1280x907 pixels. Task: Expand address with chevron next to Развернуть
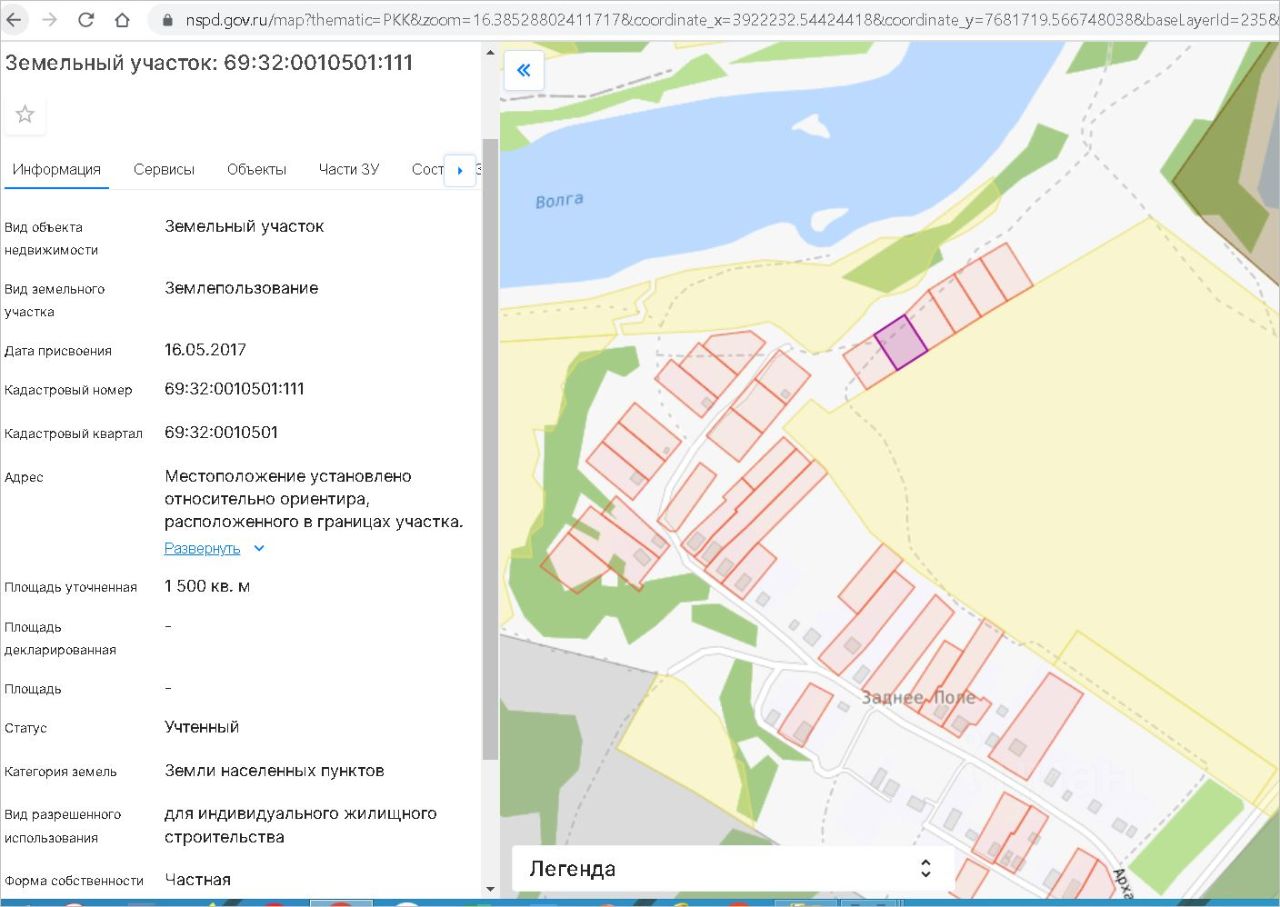point(259,548)
